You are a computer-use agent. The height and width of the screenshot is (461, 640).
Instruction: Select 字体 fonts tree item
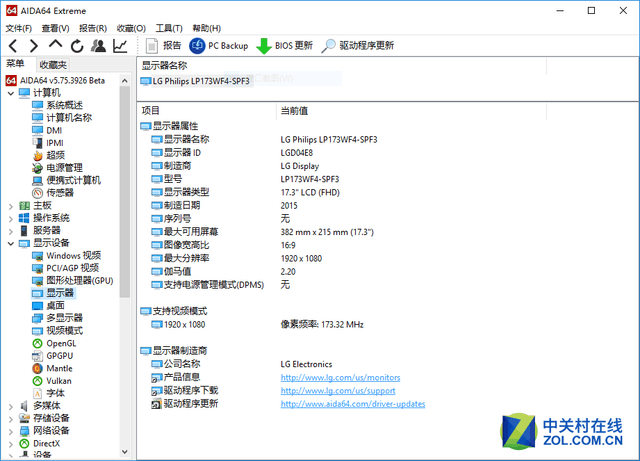pos(48,393)
